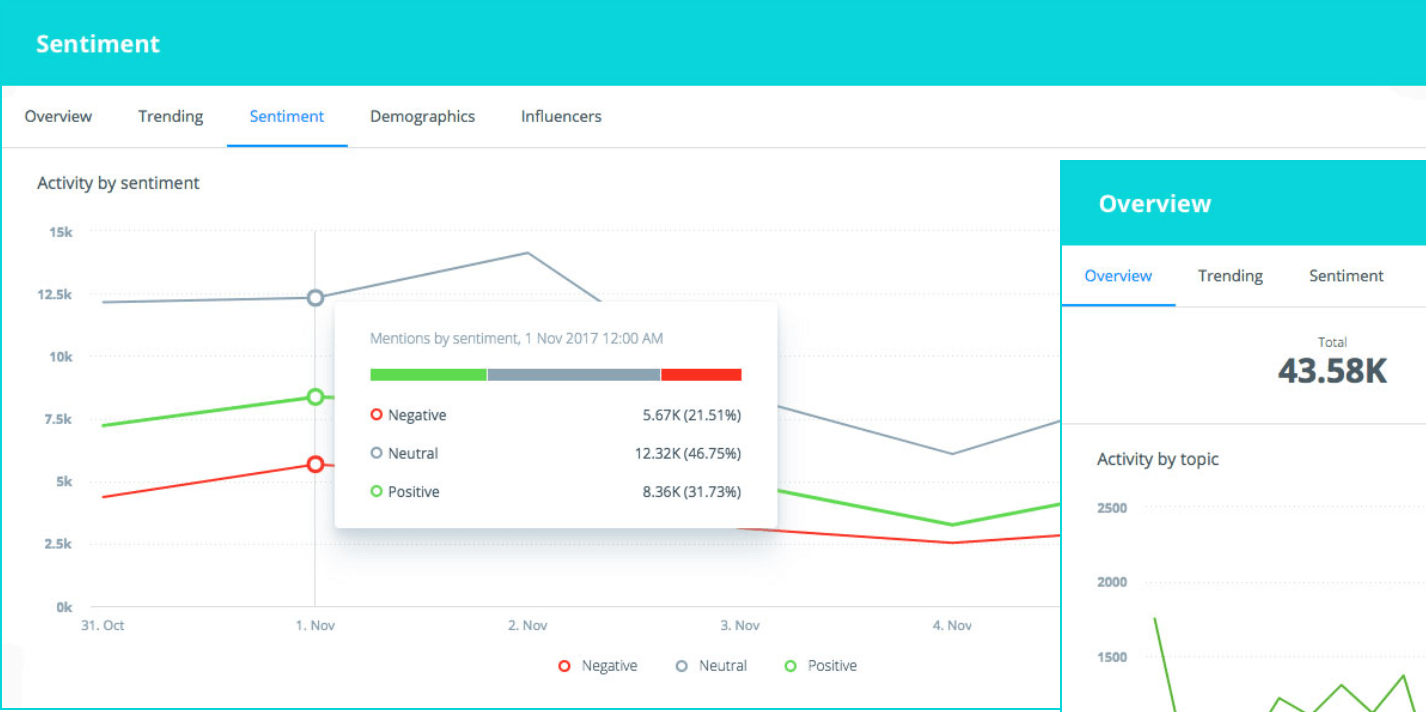The width and height of the screenshot is (1426, 712).
Task: Click the green Positive circle icon in the tooltip
Action: [x=379, y=491]
